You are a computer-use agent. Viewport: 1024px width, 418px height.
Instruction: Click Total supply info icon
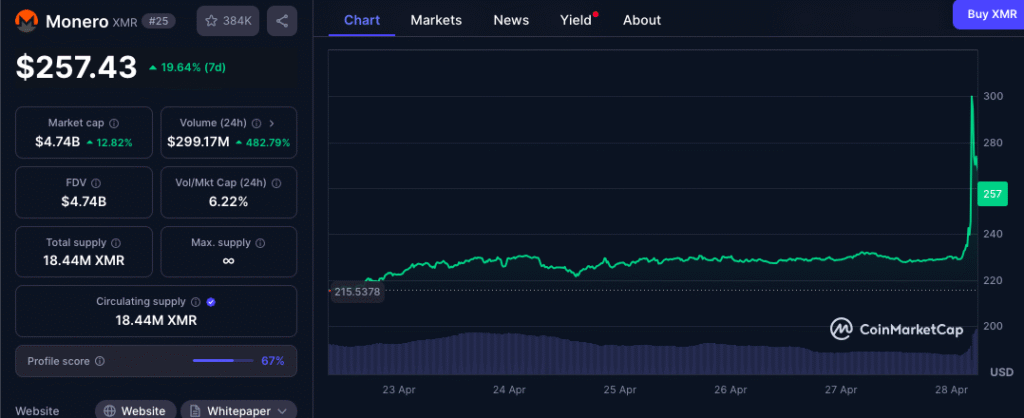pyautogui.click(x=116, y=242)
